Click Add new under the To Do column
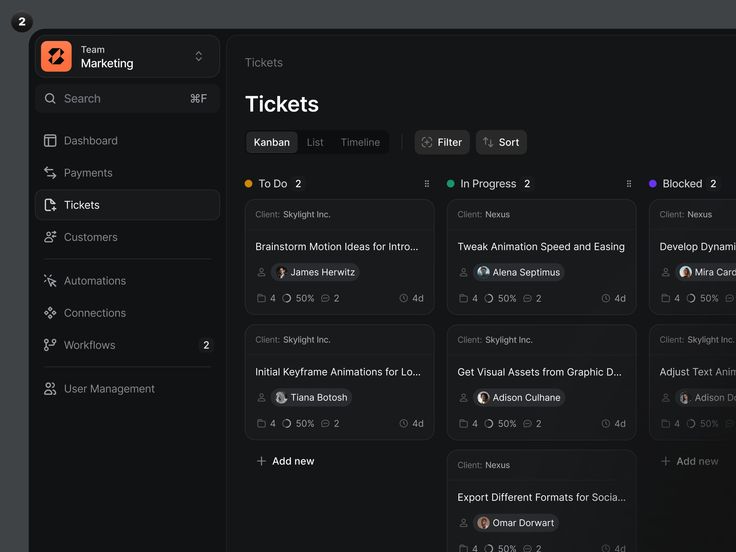 [x=286, y=461]
